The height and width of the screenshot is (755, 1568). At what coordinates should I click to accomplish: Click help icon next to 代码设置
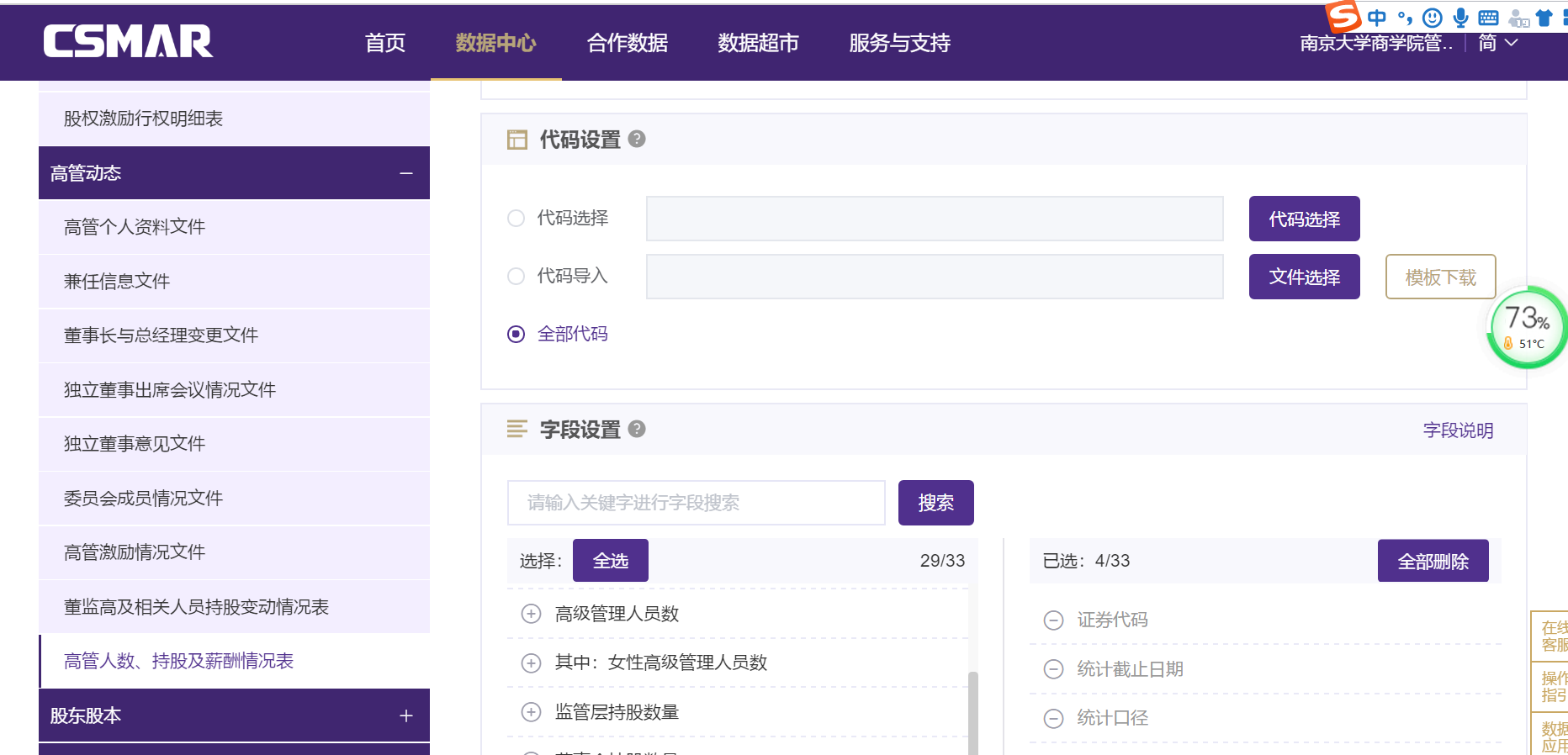click(637, 139)
